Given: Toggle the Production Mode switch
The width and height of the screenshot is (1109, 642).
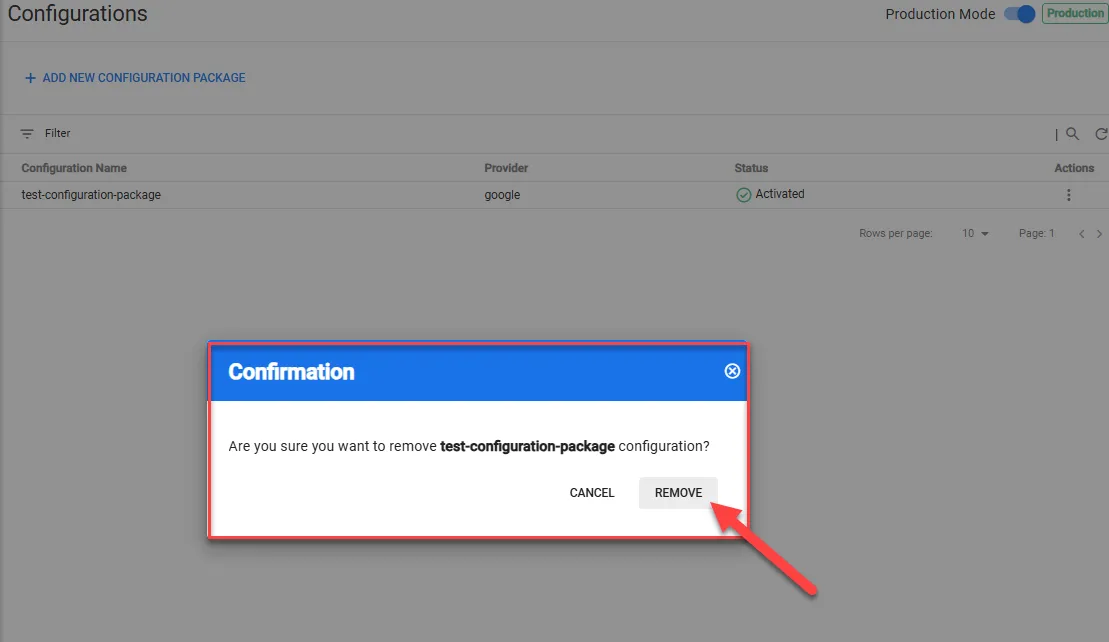Looking at the screenshot, I should pyautogui.click(x=1020, y=14).
